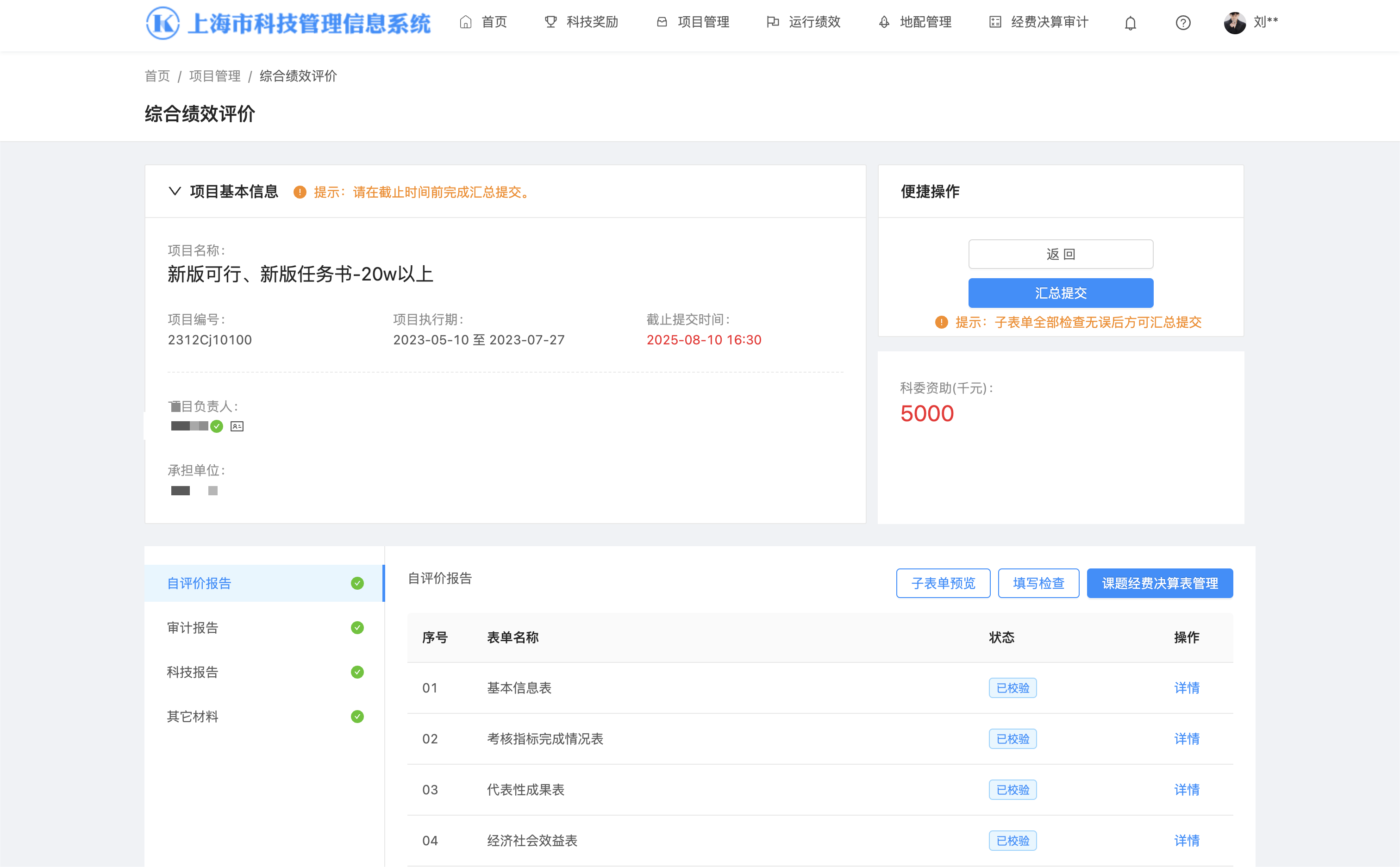Click the 代表性成果表 row name
1400x867 pixels.
coord(525,790)
